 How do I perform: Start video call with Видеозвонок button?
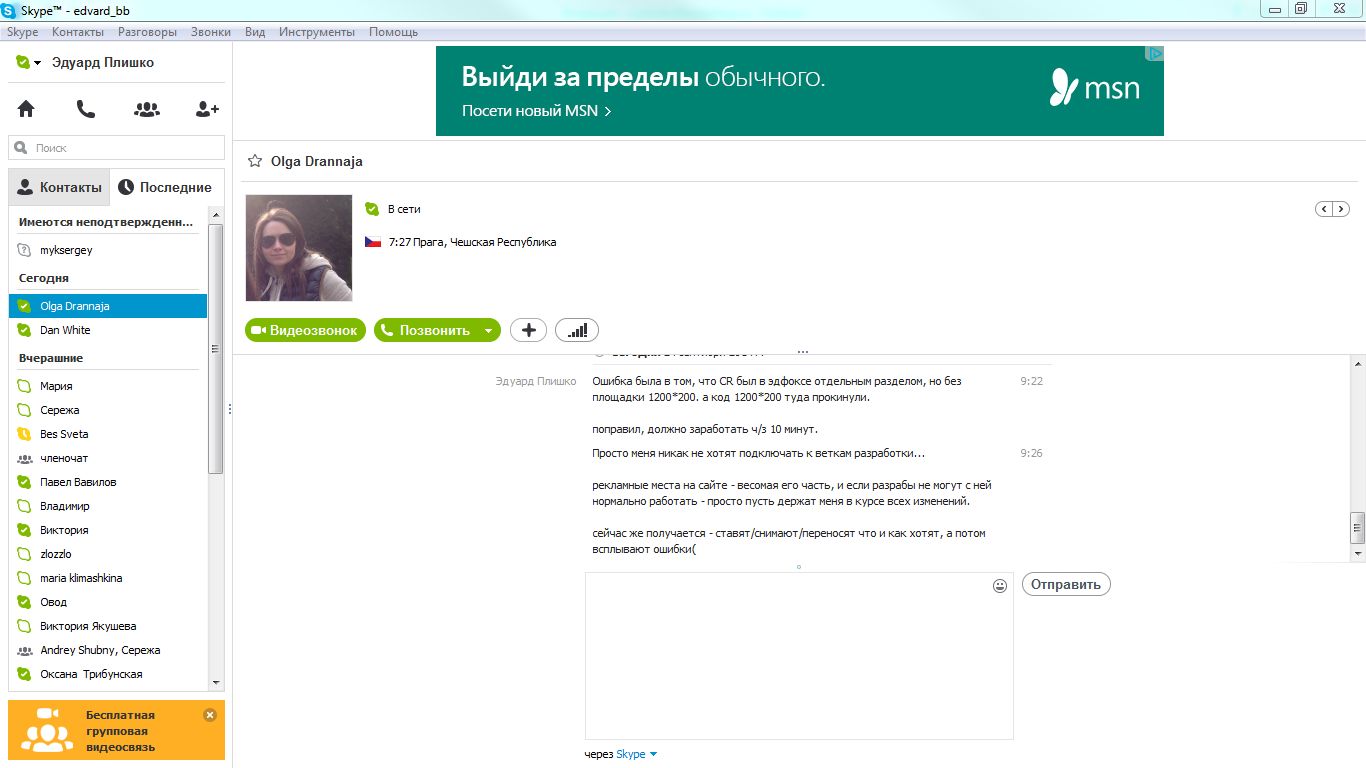click(305, 330)
